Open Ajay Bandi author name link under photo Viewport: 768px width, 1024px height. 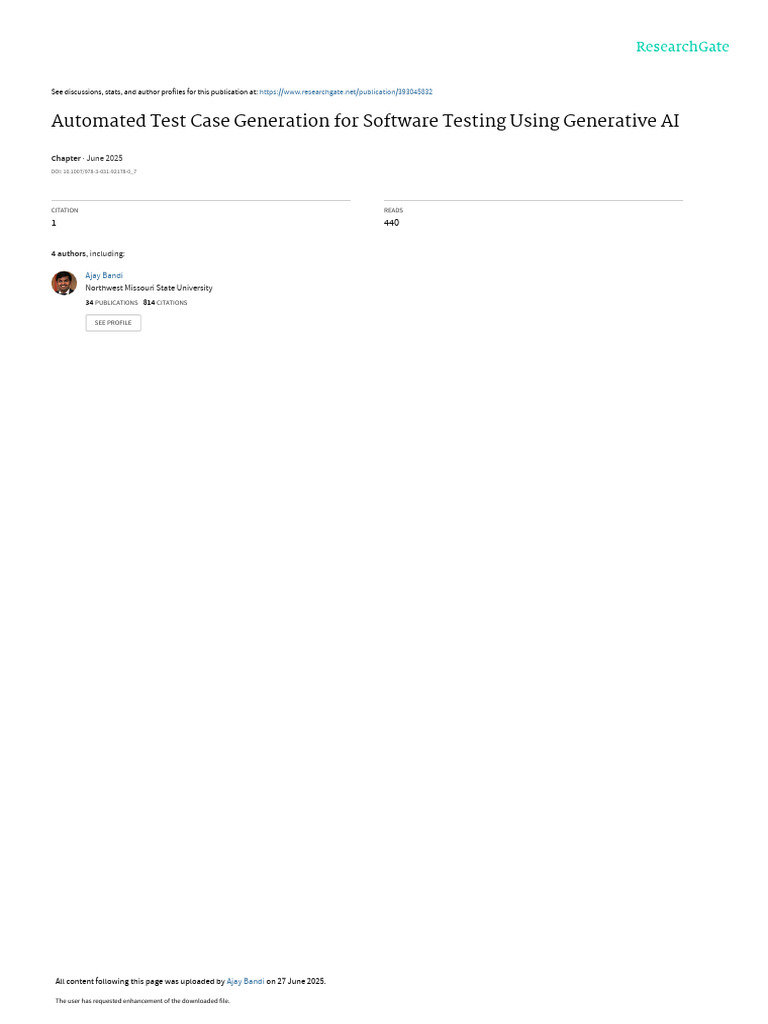tap(104, 276)
